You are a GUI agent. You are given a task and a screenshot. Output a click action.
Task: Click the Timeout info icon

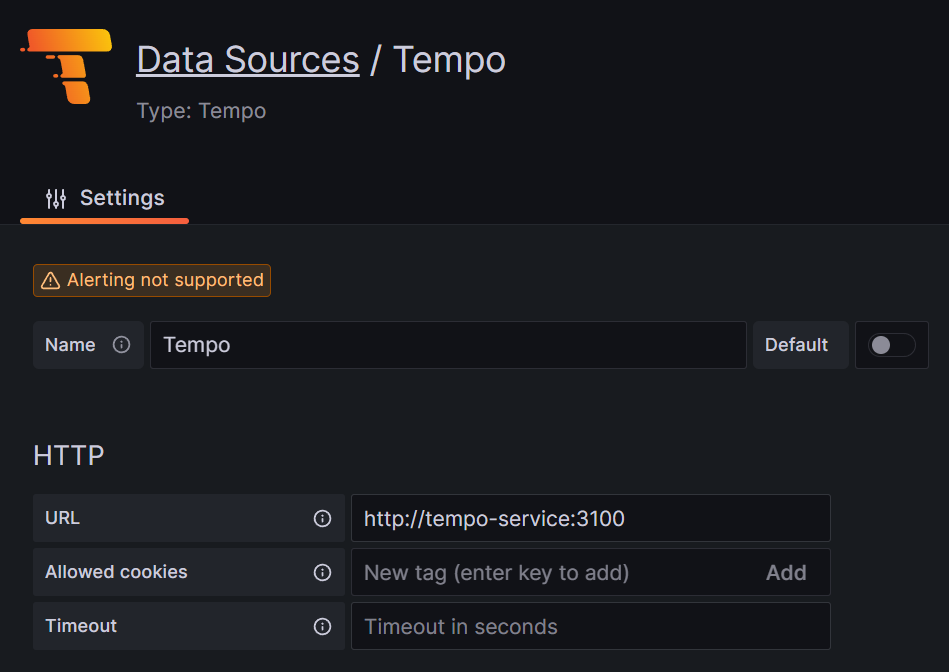[322, 626]
